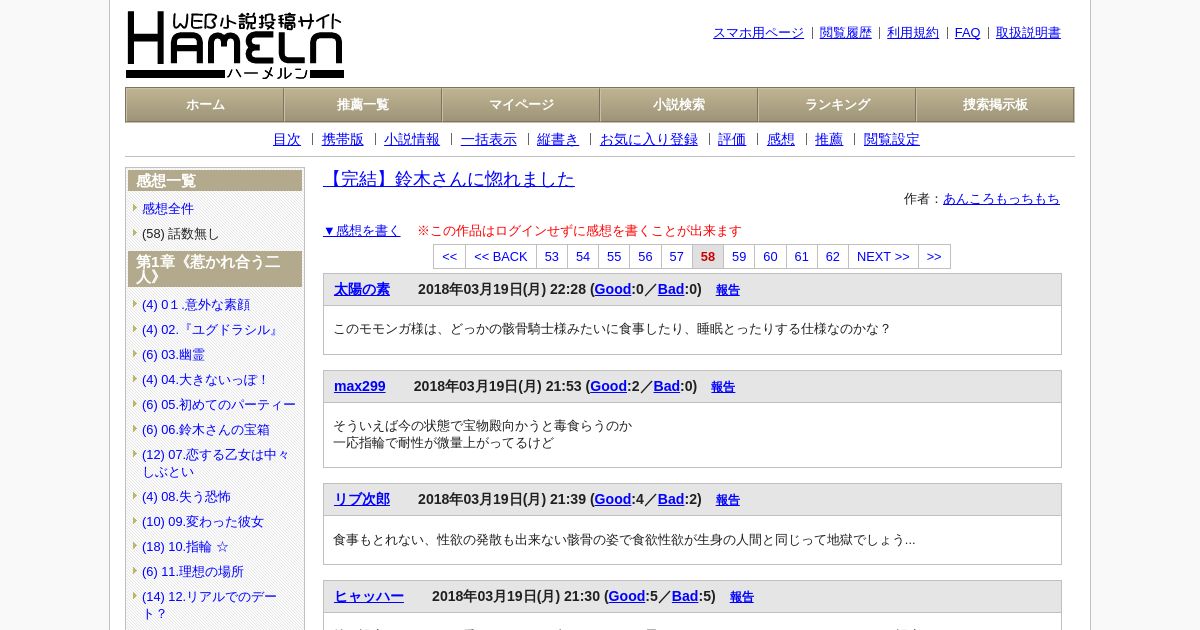Report リブ次郎's comment via 報告
This screenshot has width=1200, height=630.
click(728, 500)
